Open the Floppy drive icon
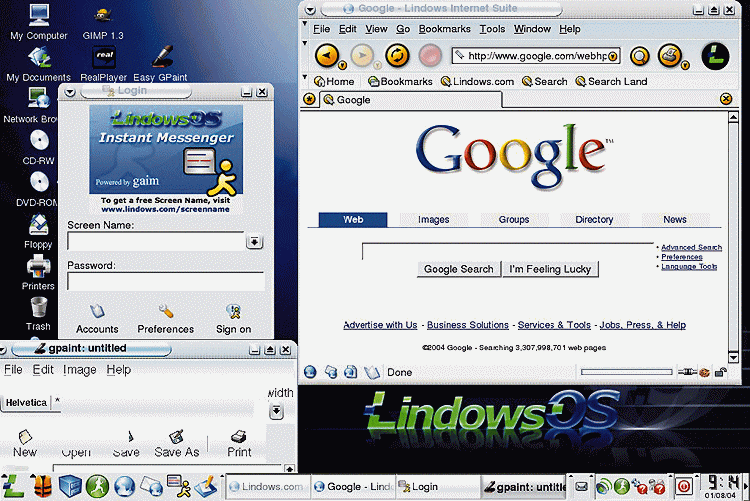 click(38, 232)
